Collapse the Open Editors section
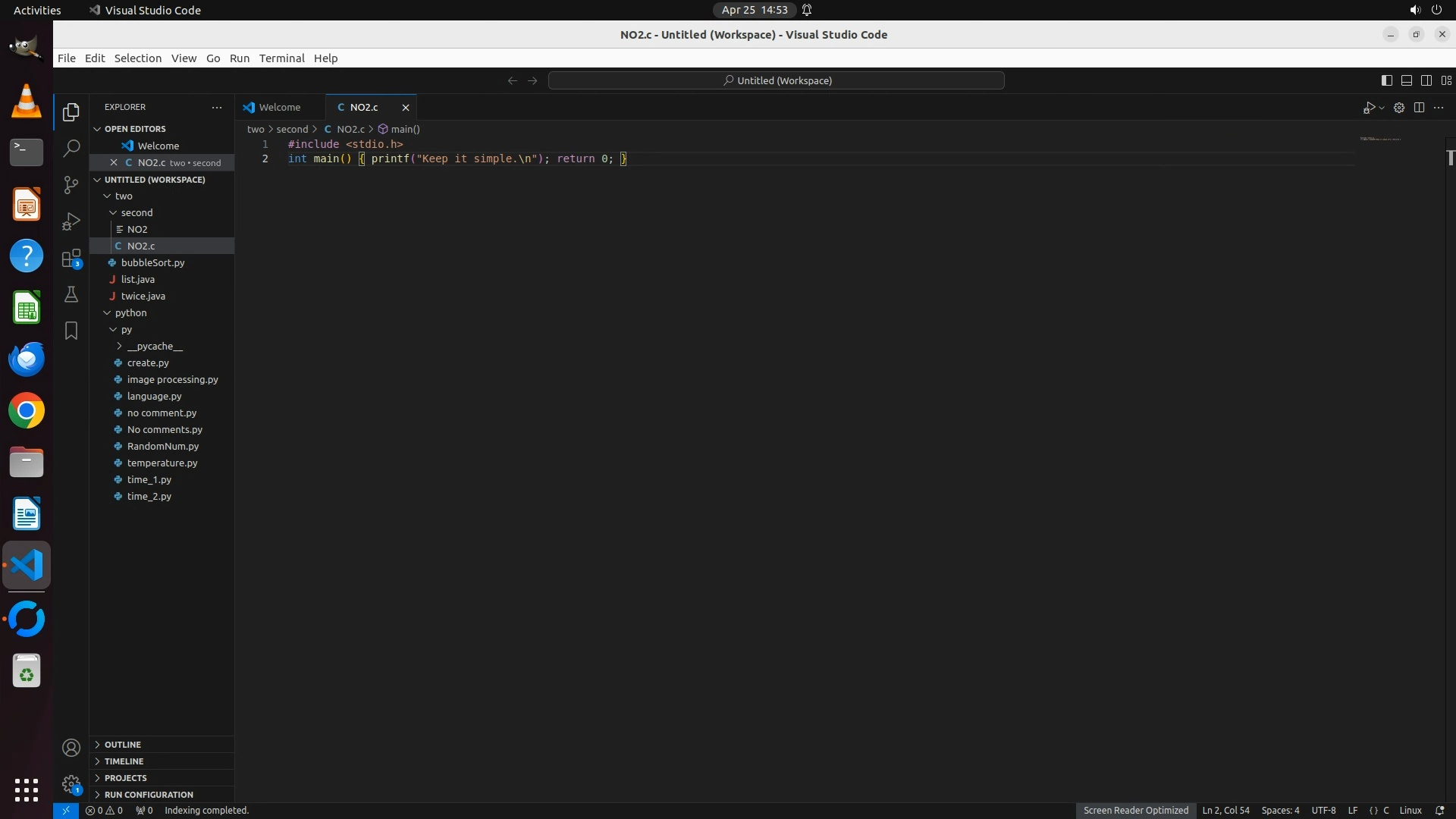The width and height of the screenshot is (1456, 819). 162,129
